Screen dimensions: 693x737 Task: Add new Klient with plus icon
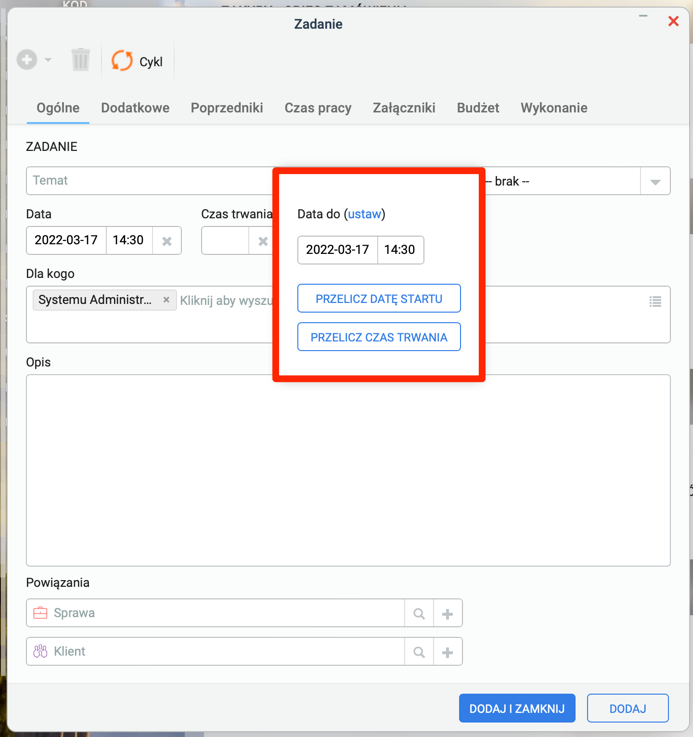pos(448,652)
